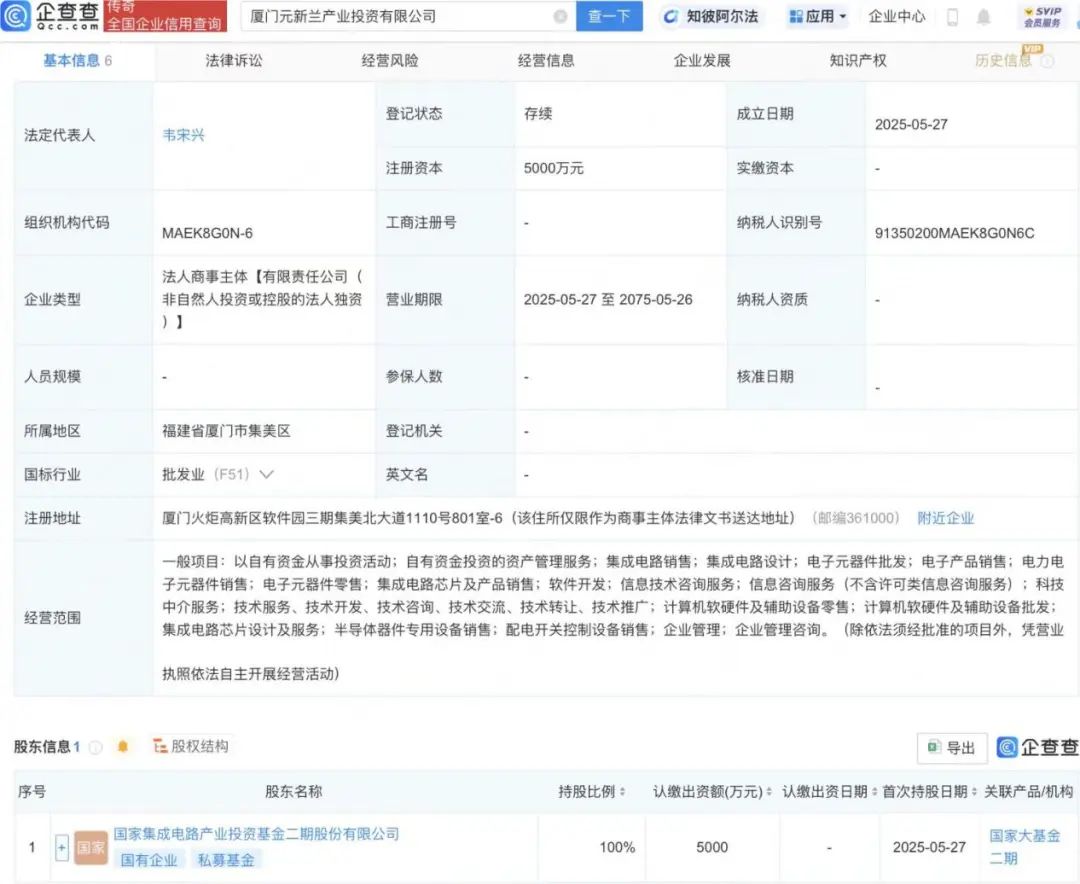Click the info icon next to 股东信息
This screenshot has height=884, width=1080.
click(96, 747)
